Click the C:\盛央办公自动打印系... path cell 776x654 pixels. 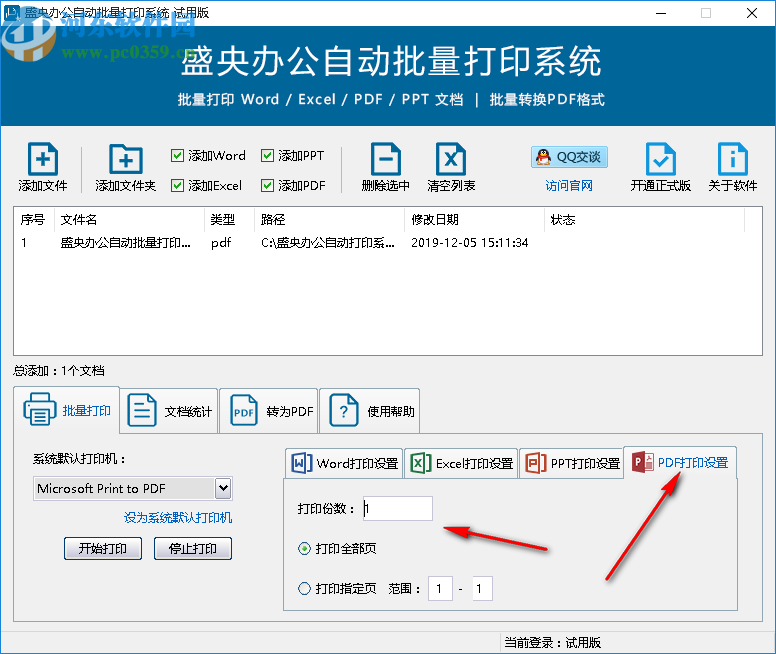pos(328,243)
